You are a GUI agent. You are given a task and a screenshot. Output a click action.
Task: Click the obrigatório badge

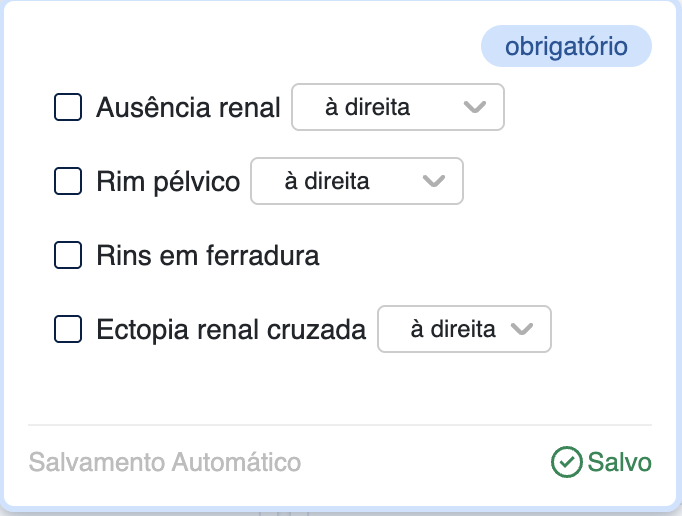[566, 46]
